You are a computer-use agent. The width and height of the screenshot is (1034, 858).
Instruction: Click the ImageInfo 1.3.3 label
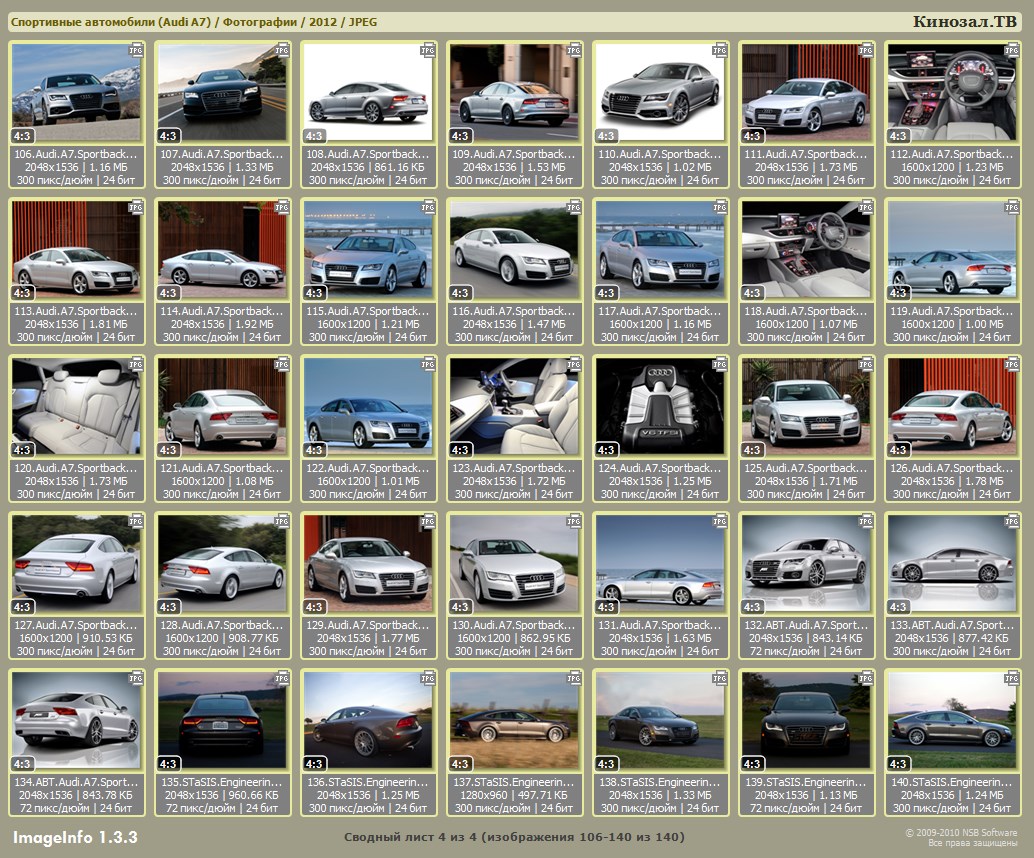[x=75, y=836]
